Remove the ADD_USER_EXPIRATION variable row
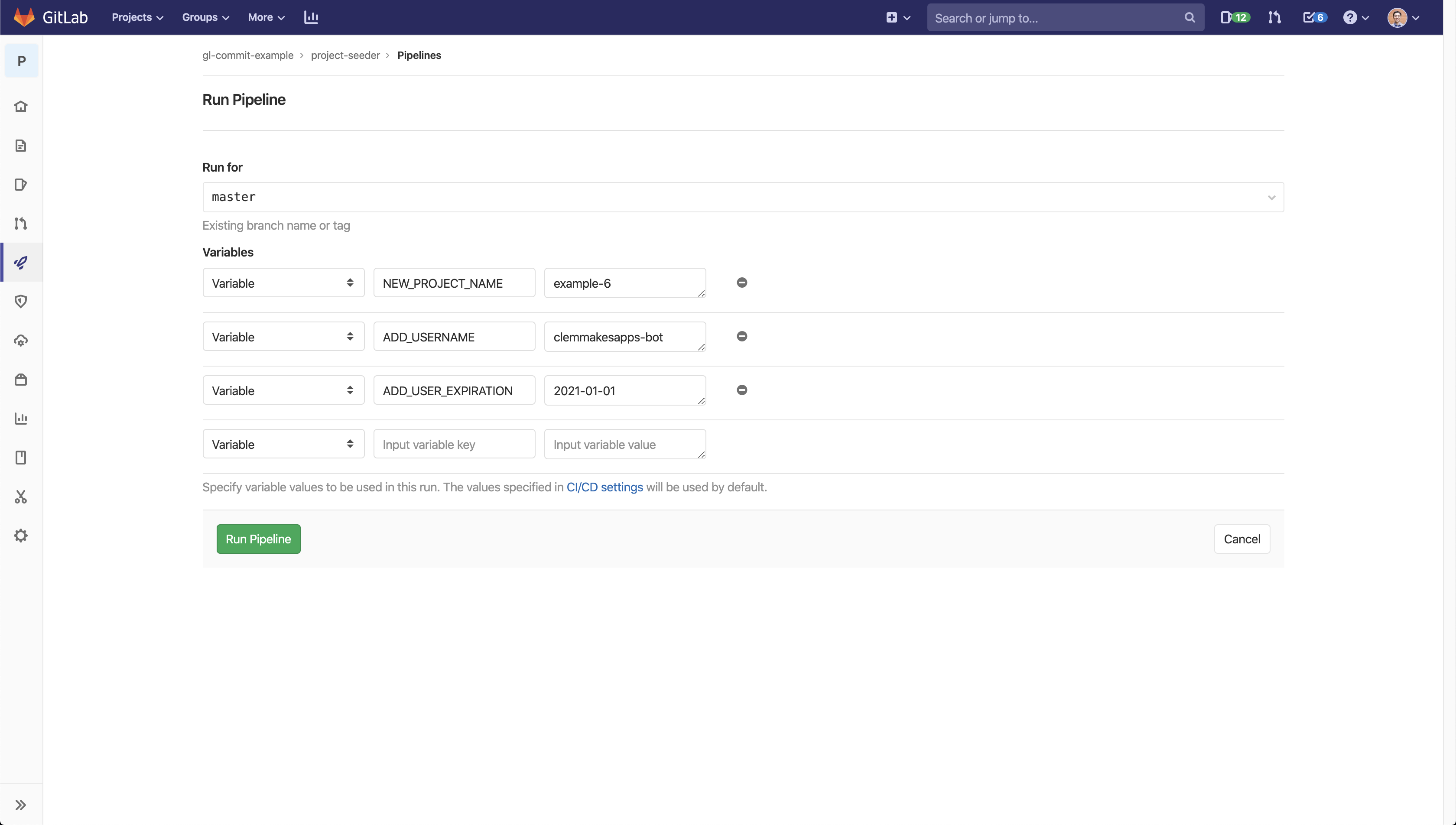Screen dimensions: 1456x825 tap(742, 390)
